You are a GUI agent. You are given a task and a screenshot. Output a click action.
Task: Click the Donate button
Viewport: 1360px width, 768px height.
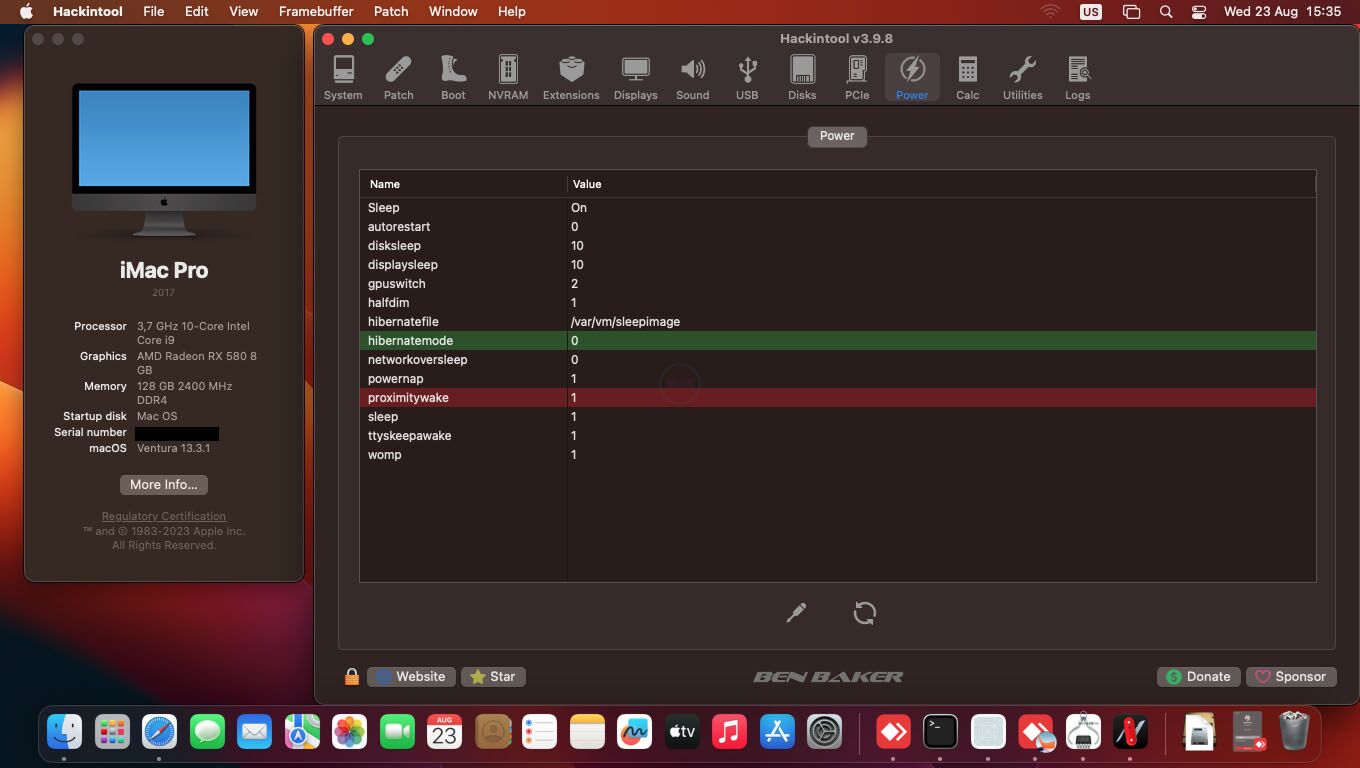pos(1199,677)
